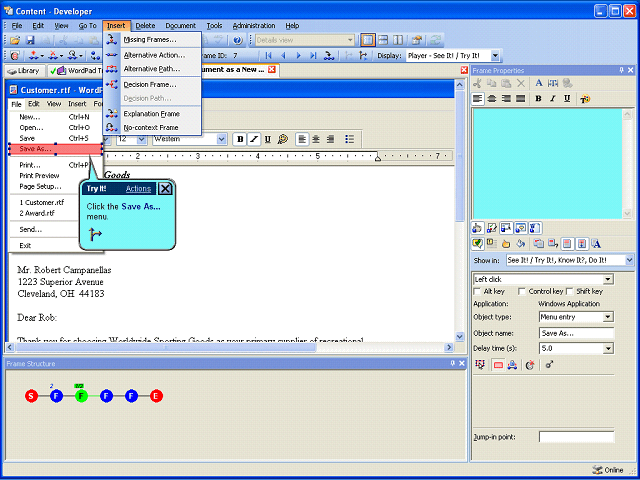Viewport: 640px width, 480px height.
Task: Choose Decision Frame... from the Insert menu
Action: coord(152,85)
